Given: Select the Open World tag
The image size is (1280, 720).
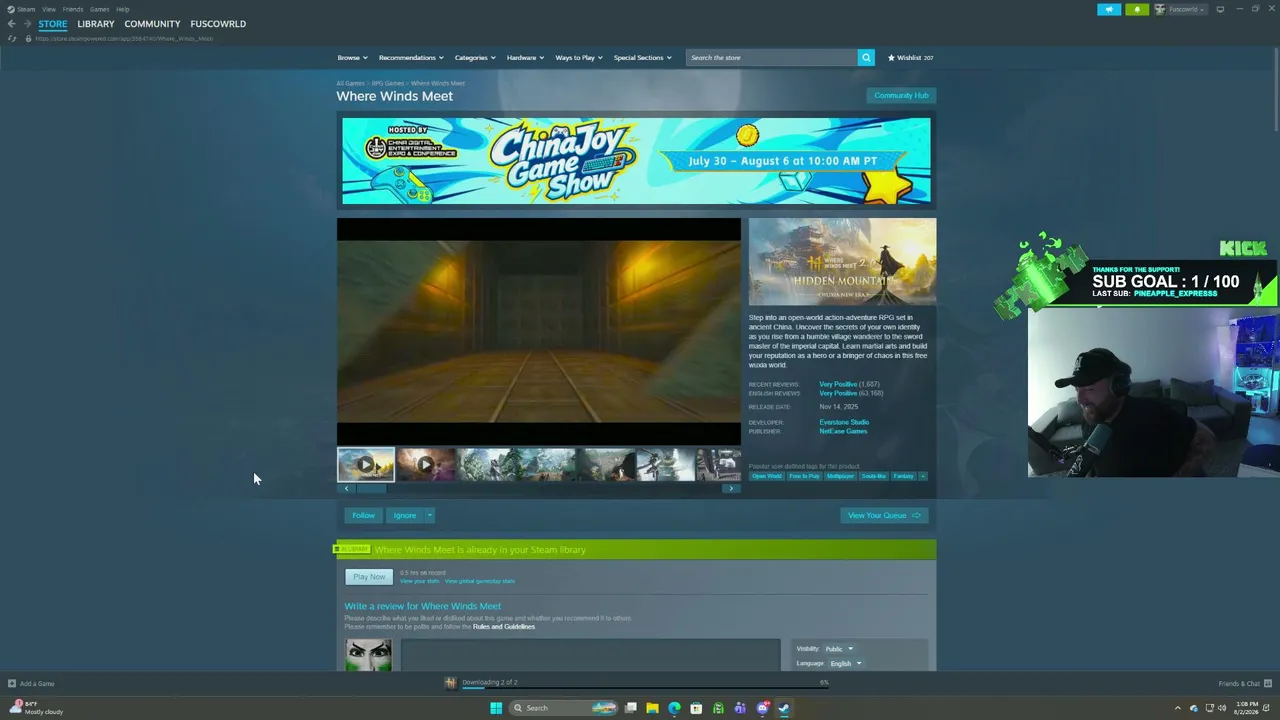Looking at the screenshot, I should [x=766, y=476].
